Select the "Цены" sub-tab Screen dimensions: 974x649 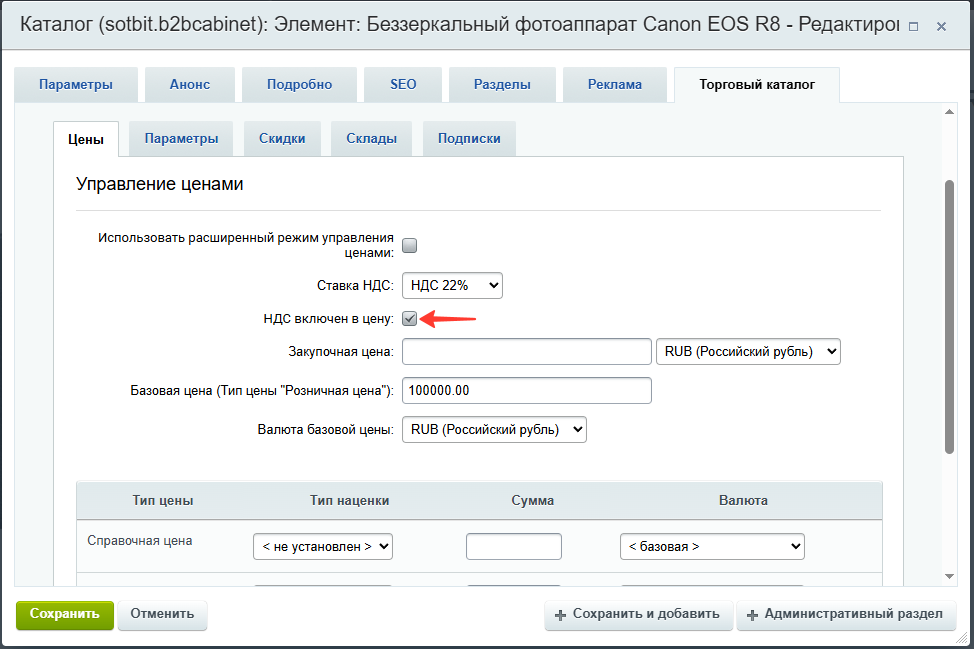coord(86,139)
